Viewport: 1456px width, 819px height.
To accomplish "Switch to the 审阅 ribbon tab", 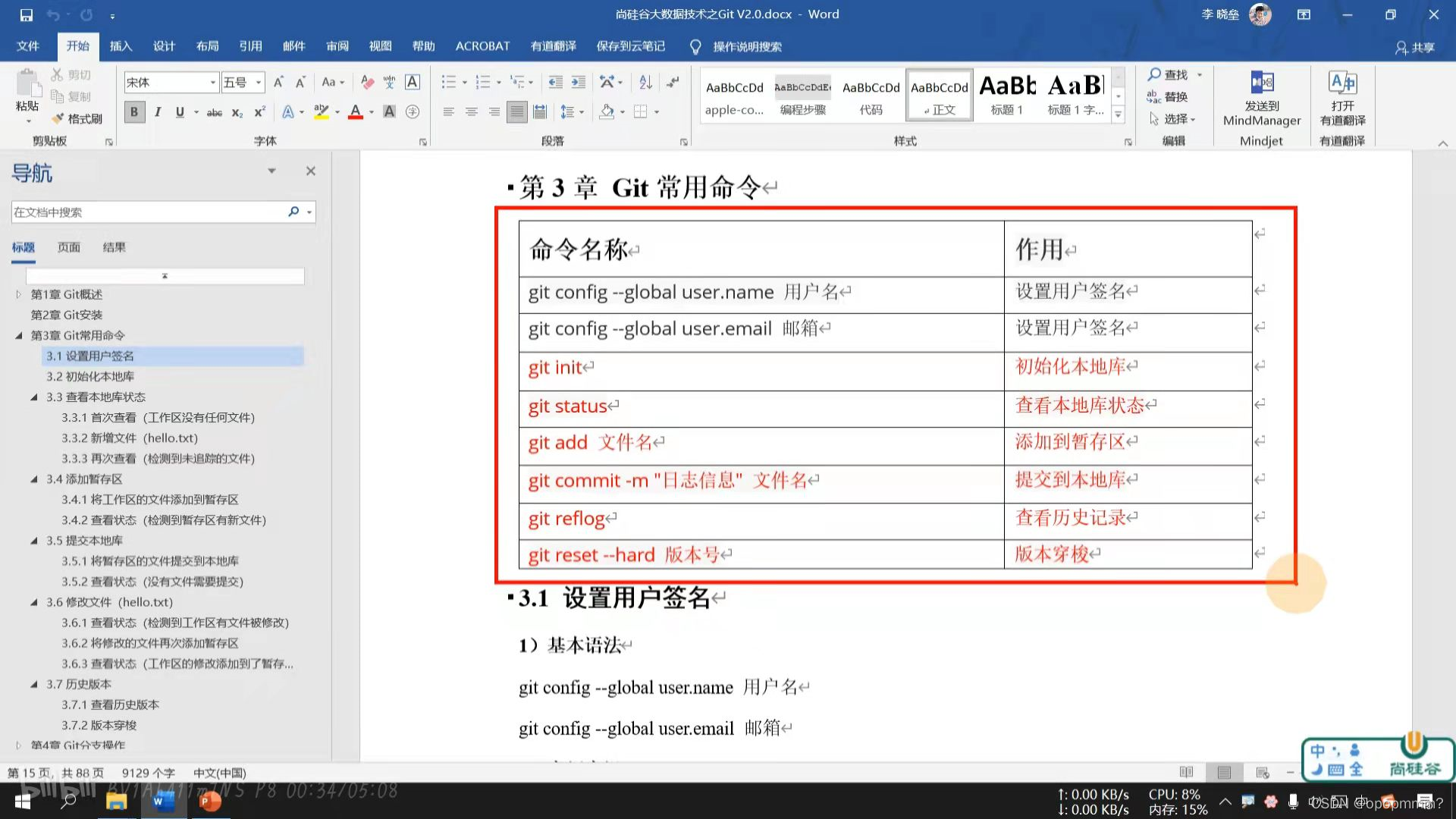I will pos(337,46).
